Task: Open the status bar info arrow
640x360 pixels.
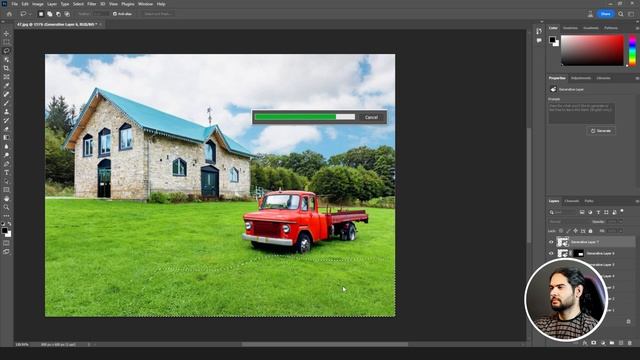Action: coord(89,344)
